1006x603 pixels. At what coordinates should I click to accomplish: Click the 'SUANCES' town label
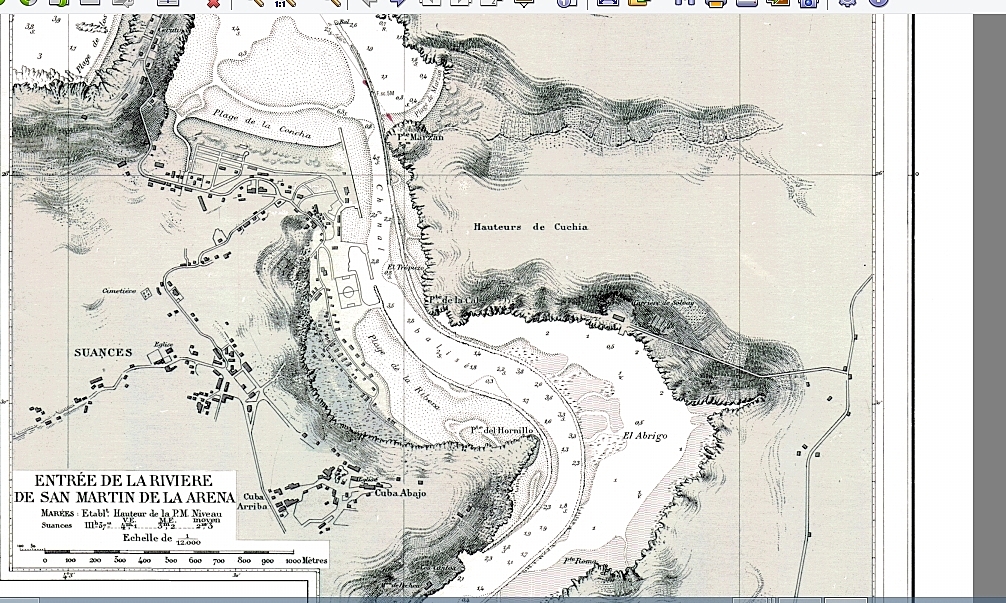(x=103, y=352)
